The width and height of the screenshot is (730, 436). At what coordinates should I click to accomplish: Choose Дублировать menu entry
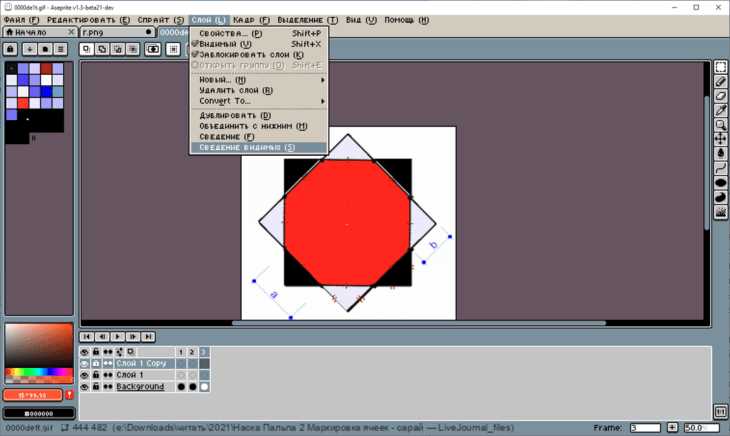point(258,115)
